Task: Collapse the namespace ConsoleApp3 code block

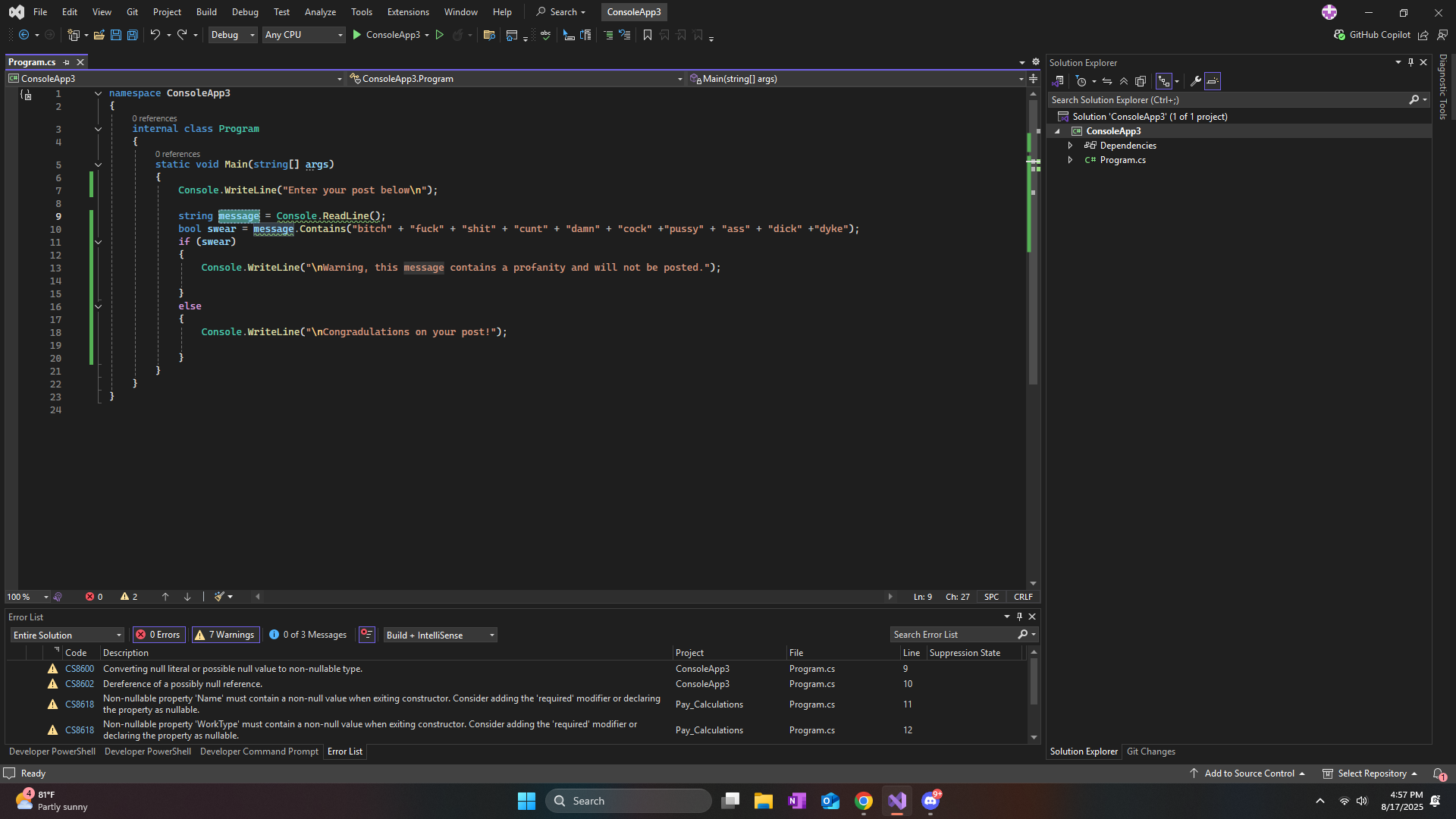Action: (99, 93)
